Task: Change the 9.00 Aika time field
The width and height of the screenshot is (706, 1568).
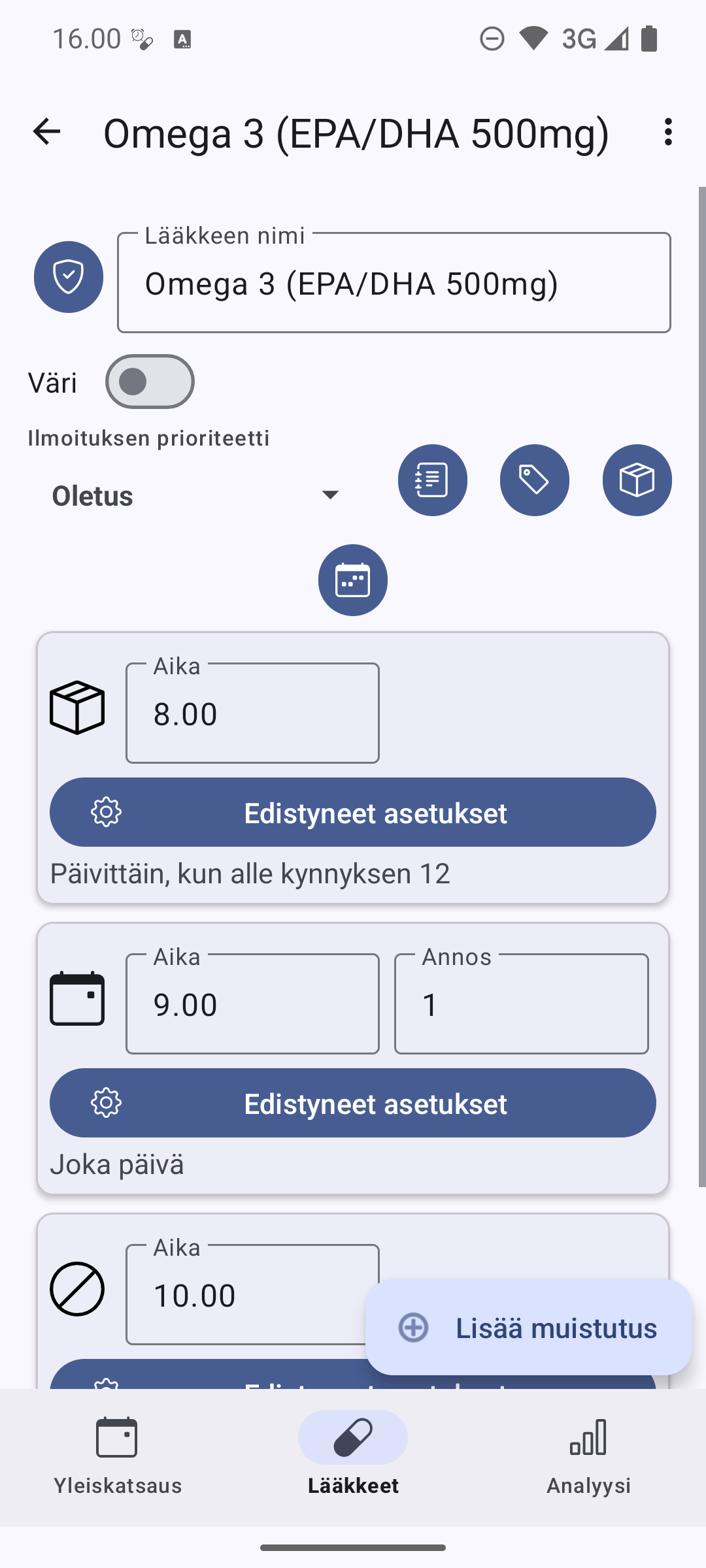Action: 252,1004
